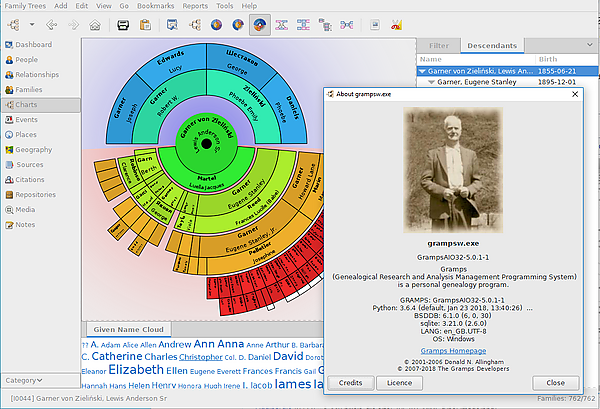Open the Help menu
The image size is (600, 409).
pyautogui.click(x=249, y=6)
